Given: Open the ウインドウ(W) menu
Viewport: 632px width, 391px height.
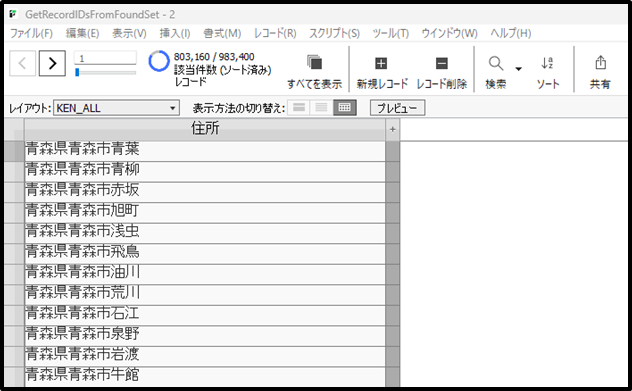Looking at the screenshot, I should tap(449, 33).
